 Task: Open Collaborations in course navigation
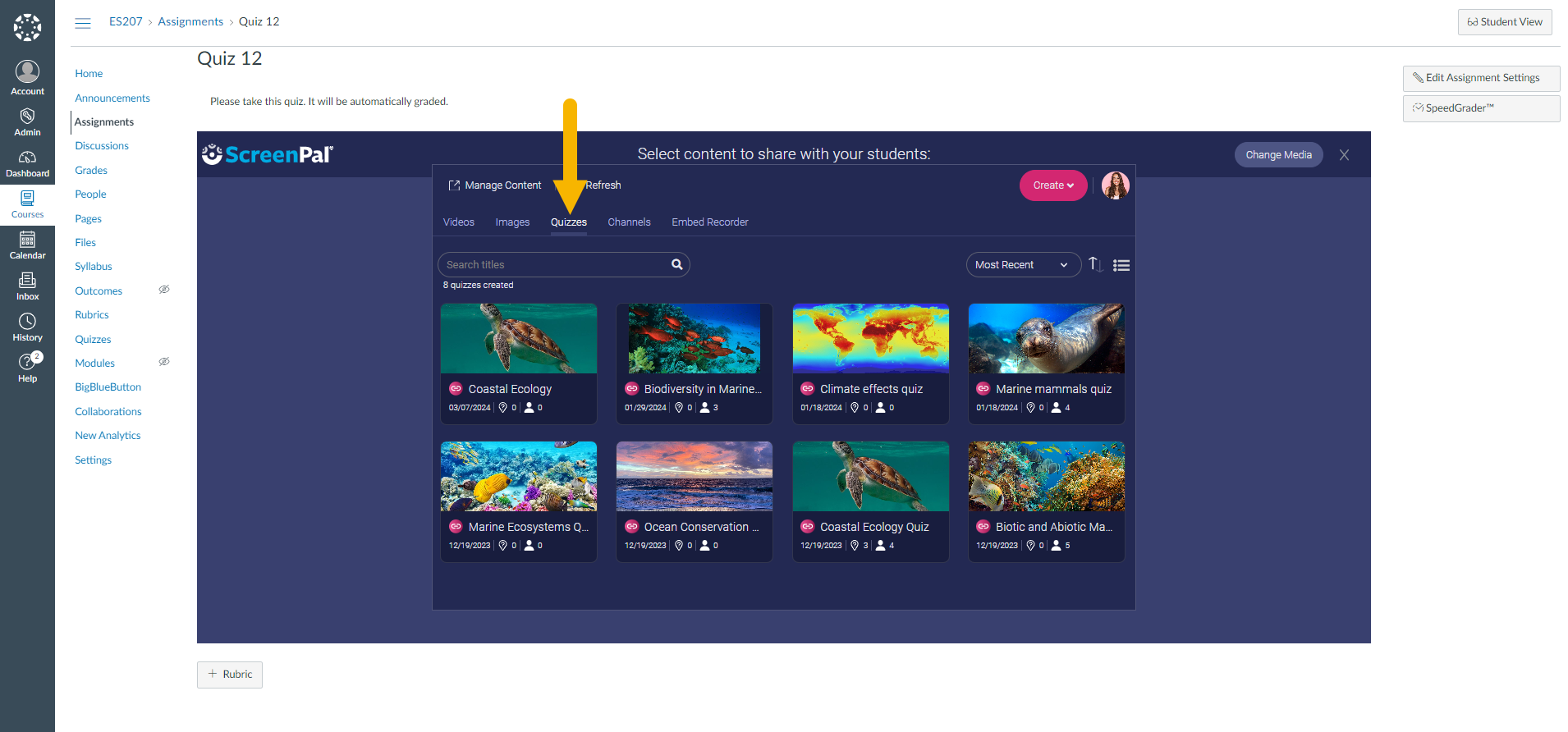(108, 412)
